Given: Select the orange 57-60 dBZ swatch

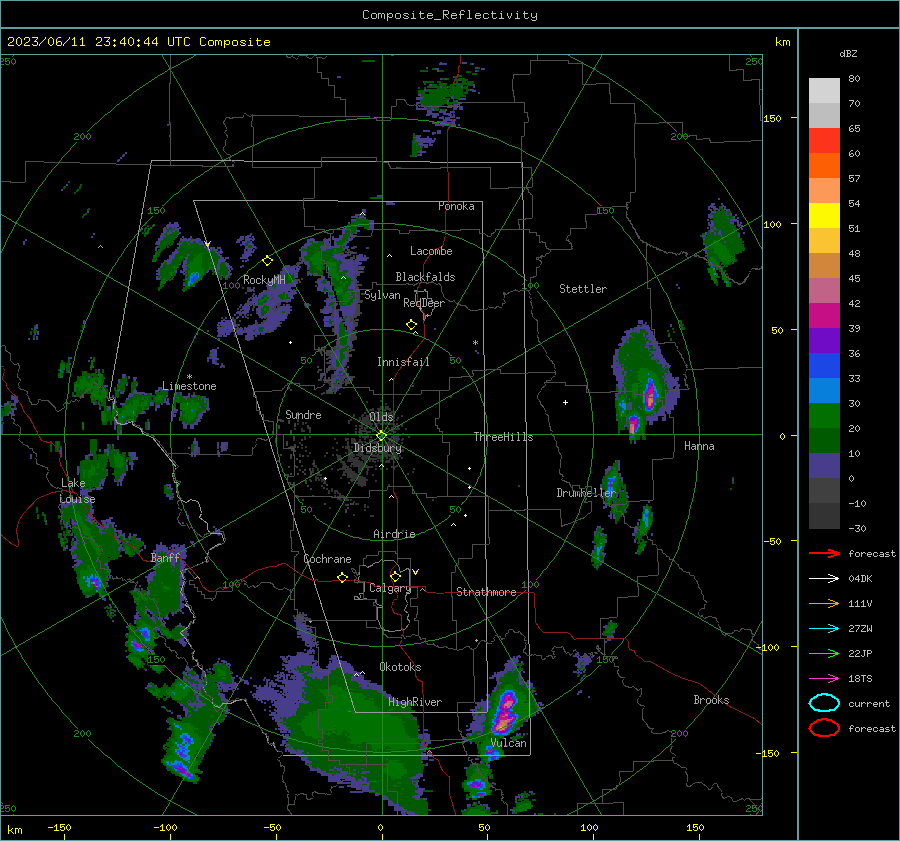Looking at the screenshot, I should pyautogui.click(x=824, y=165).
